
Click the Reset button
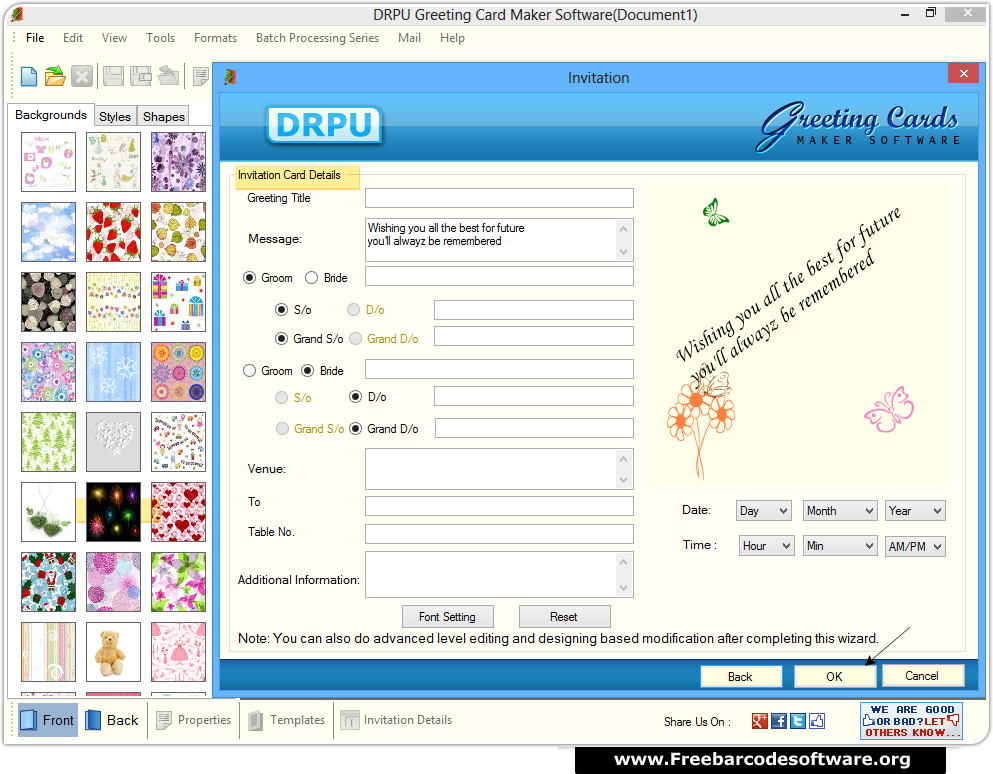(564, 616)
